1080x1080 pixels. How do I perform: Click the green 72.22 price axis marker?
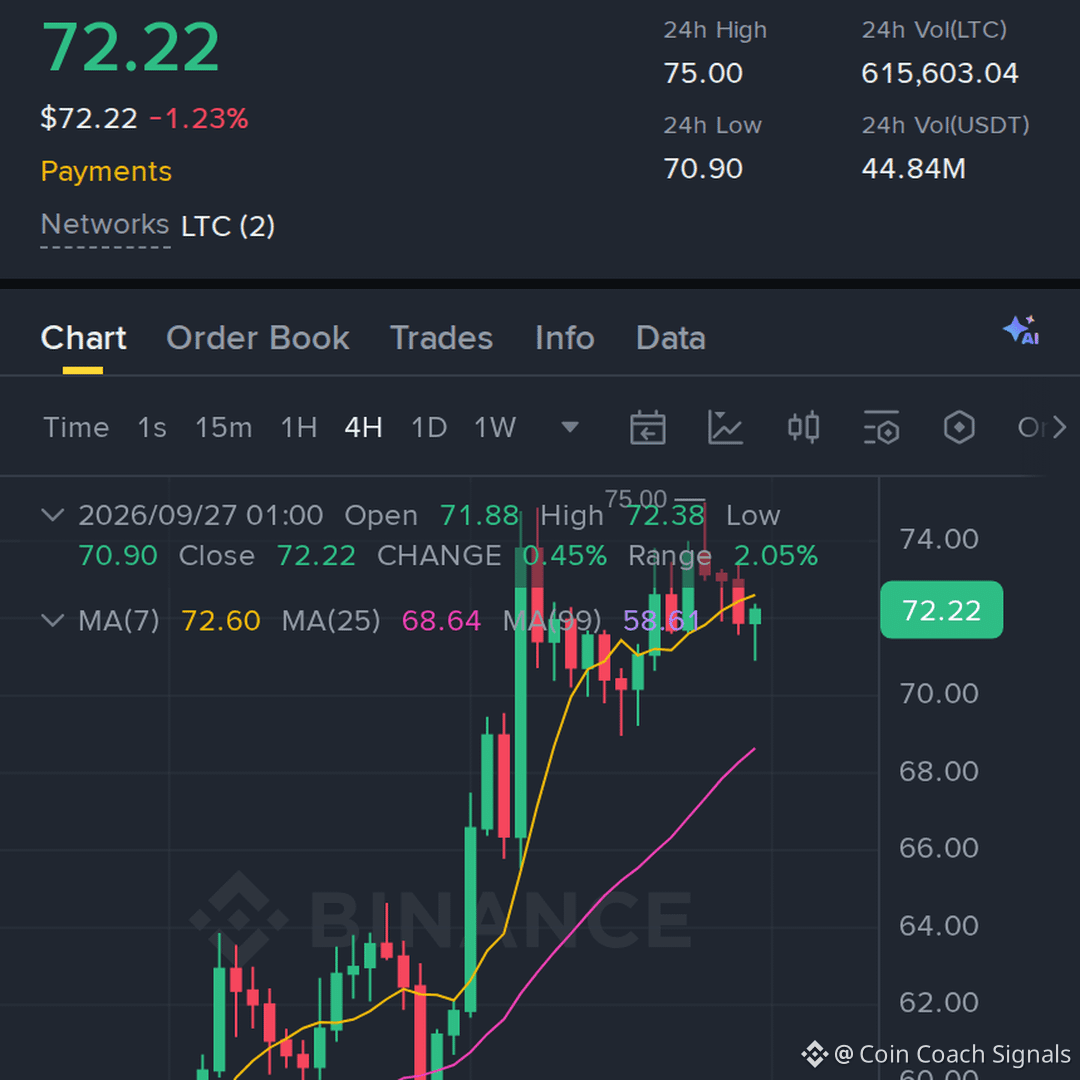pos(942,610)
